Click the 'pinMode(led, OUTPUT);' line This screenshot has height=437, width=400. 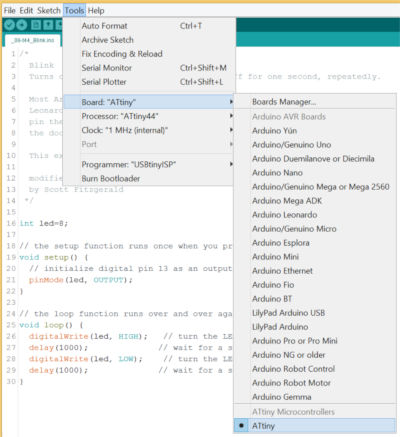point(81,280)
